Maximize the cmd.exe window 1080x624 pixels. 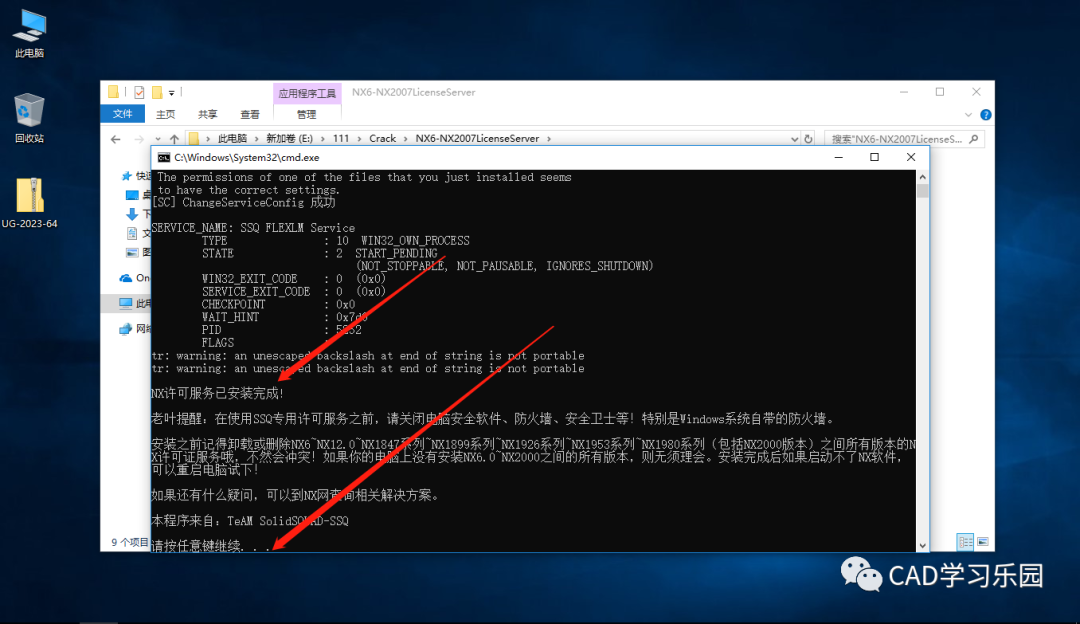point(875,158)
